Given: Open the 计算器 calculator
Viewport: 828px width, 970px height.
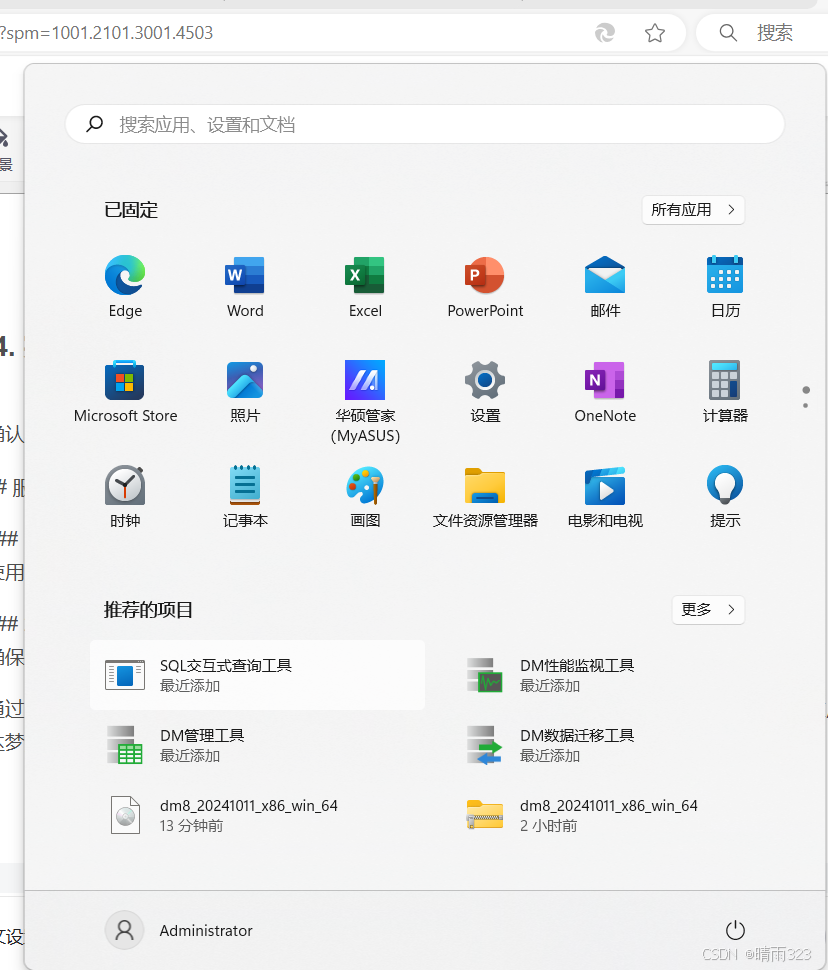Looking at the screenshot, I should [725, 392].
